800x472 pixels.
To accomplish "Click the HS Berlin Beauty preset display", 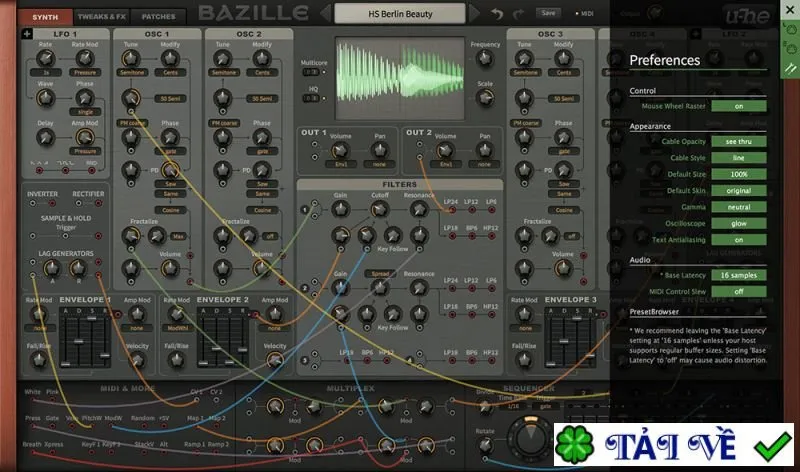I will coord(400,14).
